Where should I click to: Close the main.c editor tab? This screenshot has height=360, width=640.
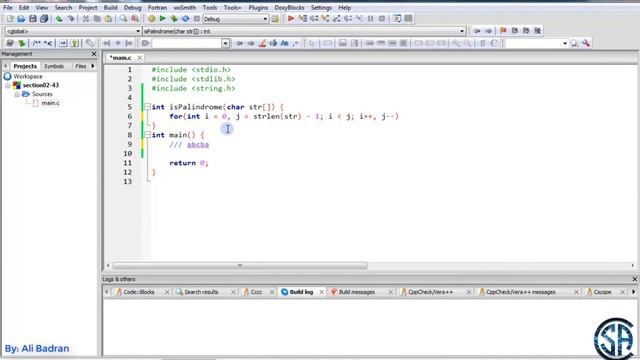140,58
